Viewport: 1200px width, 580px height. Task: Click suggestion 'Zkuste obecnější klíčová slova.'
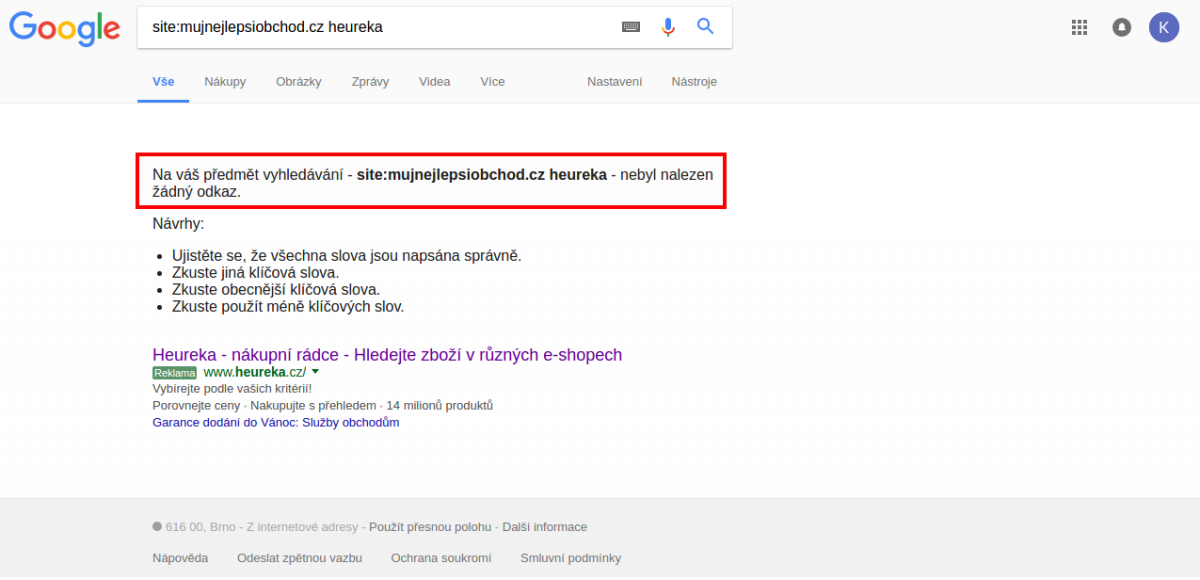click(x=276, y=290)
